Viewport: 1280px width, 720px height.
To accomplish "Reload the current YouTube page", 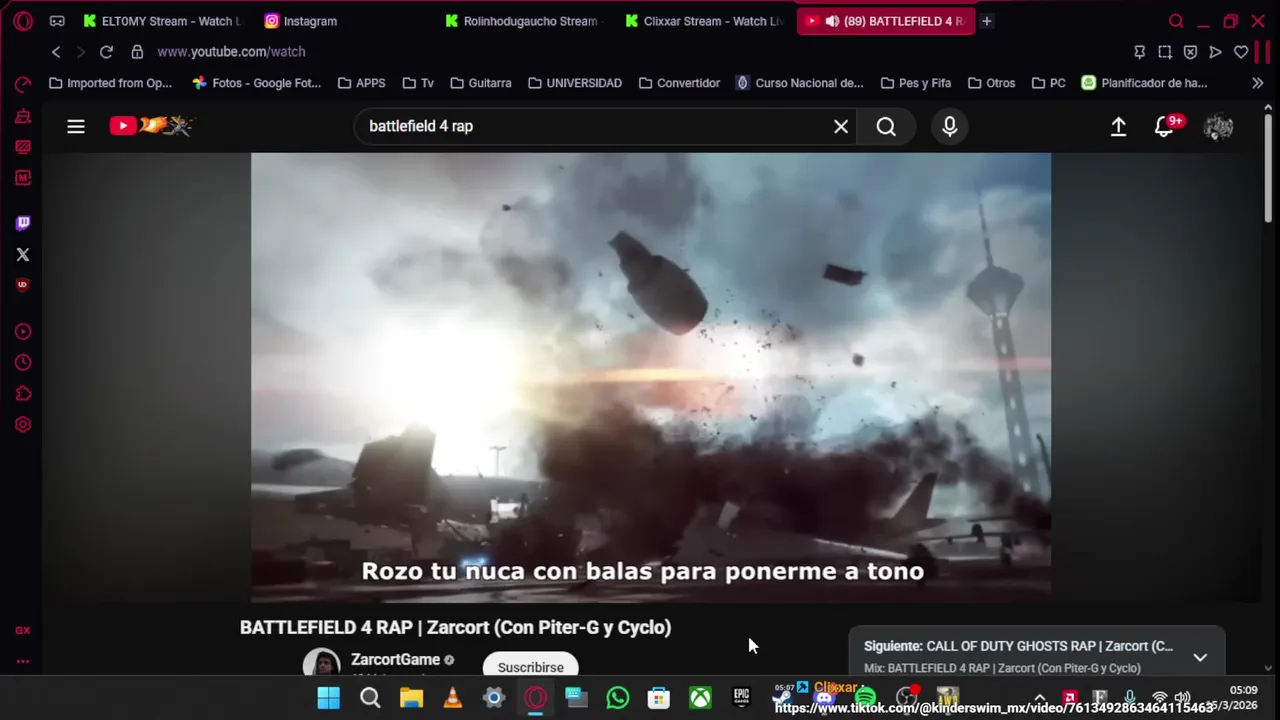I will (x=106, y=52).
